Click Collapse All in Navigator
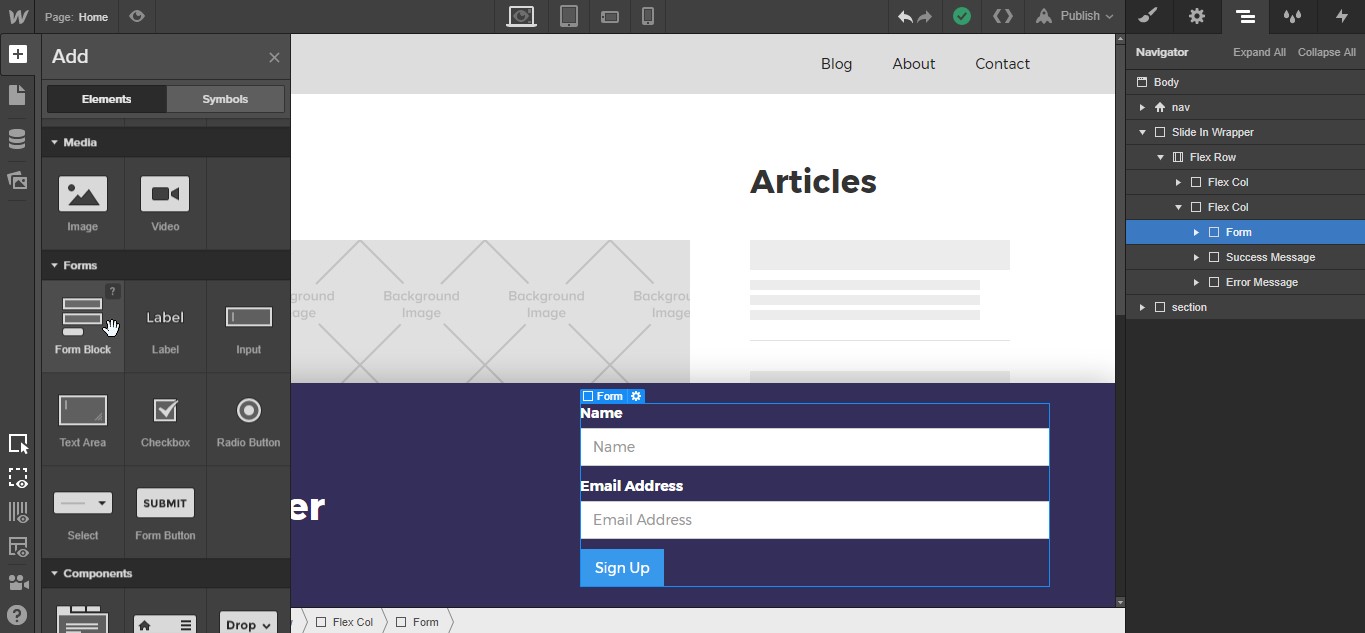The image size is (1365, 633). (x=1327, y=52)
